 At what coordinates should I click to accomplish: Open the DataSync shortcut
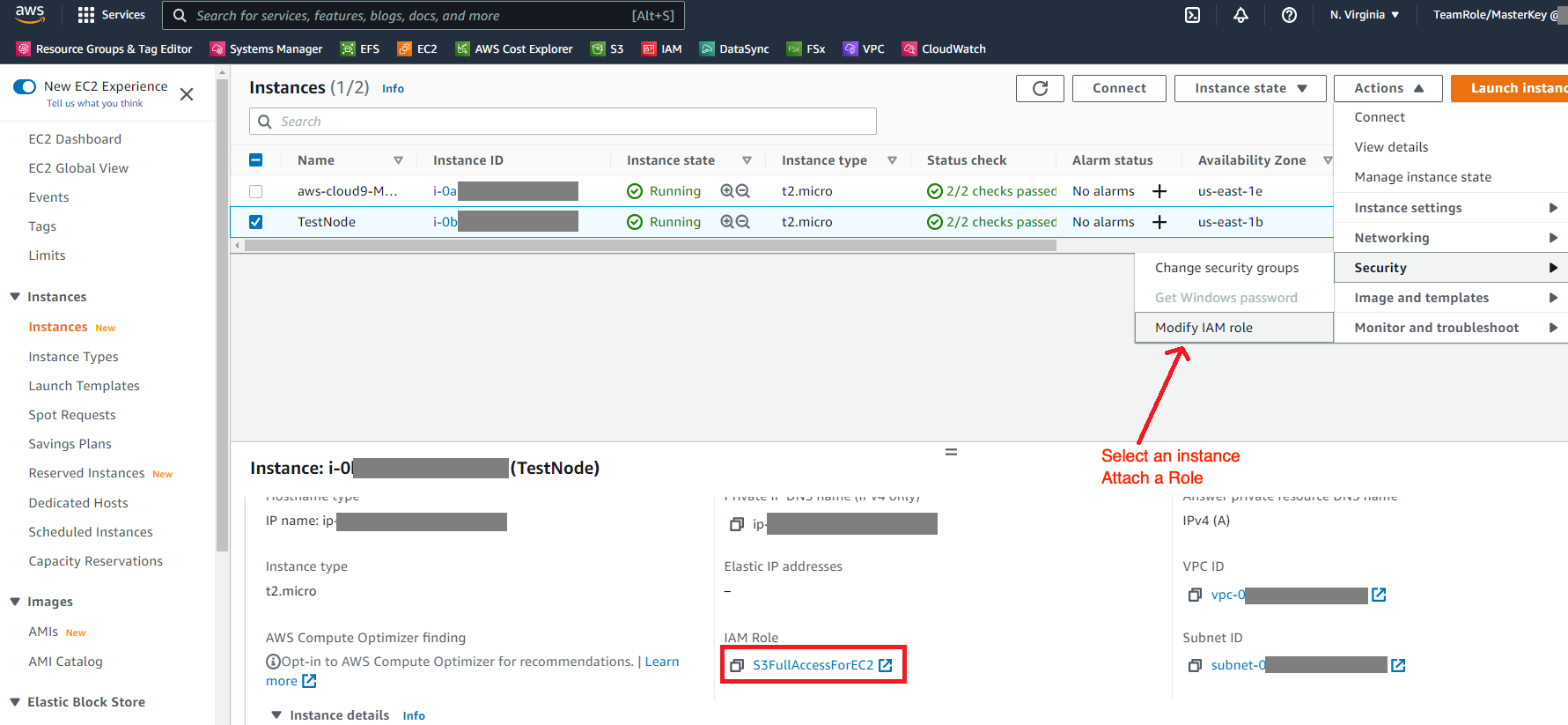click(734, 49)
